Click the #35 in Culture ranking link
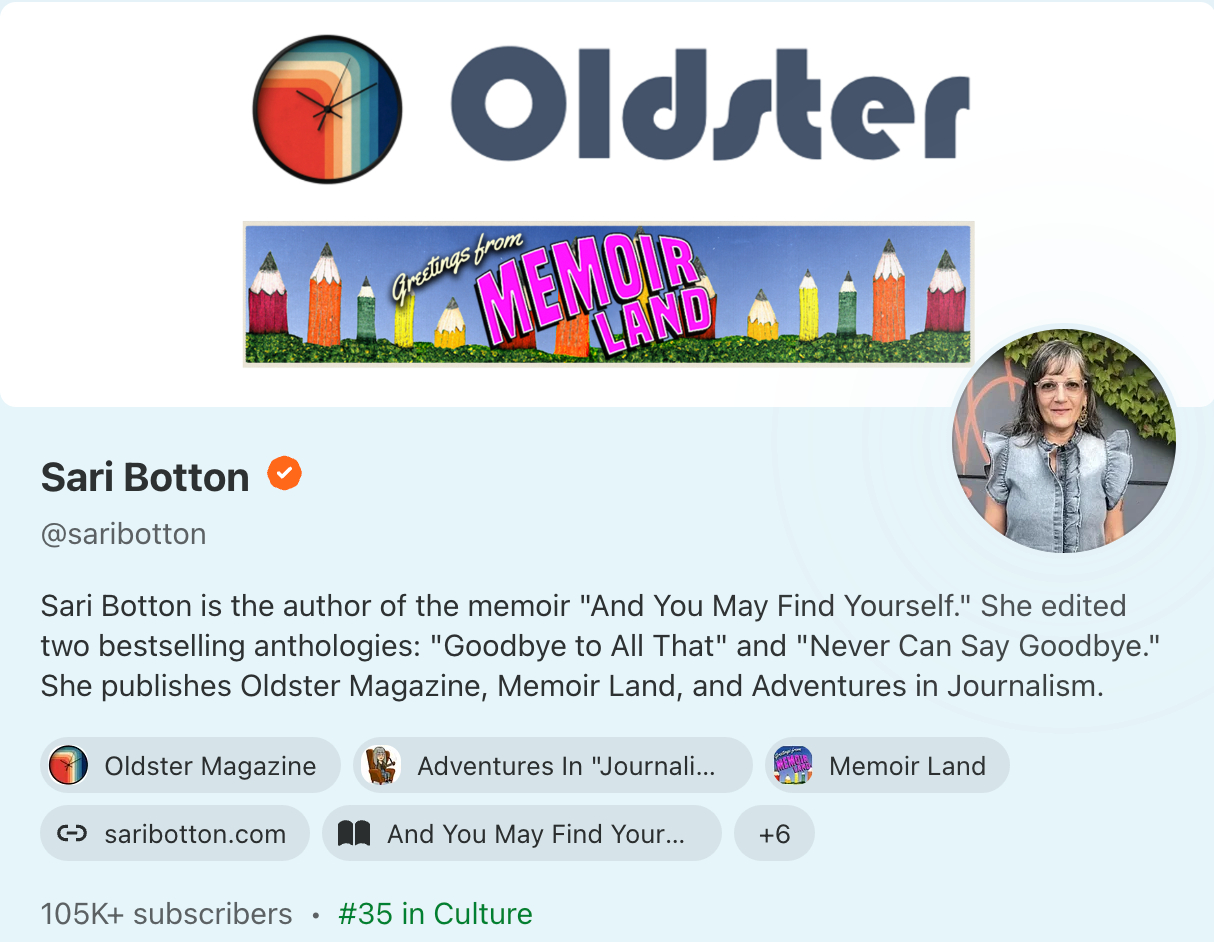Viewport: 1214px width, 942px height. click(435, 914)
